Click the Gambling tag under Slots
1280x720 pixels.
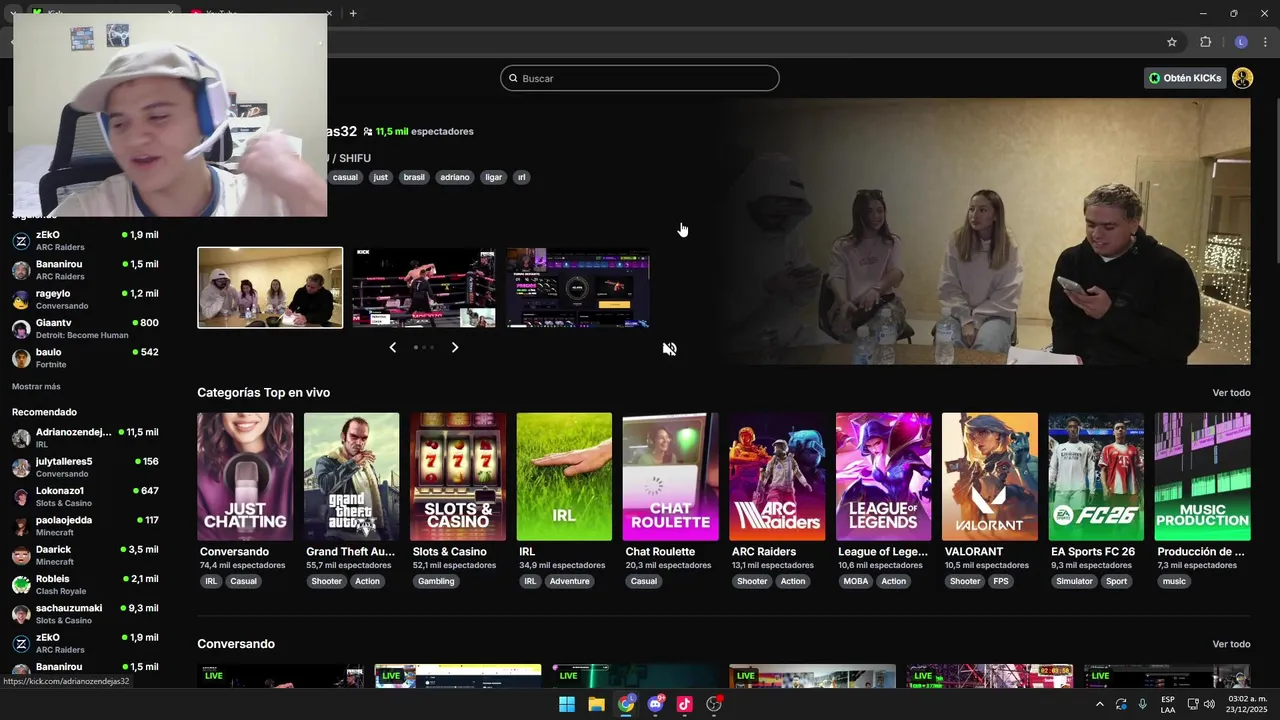(x=436, y=581)
